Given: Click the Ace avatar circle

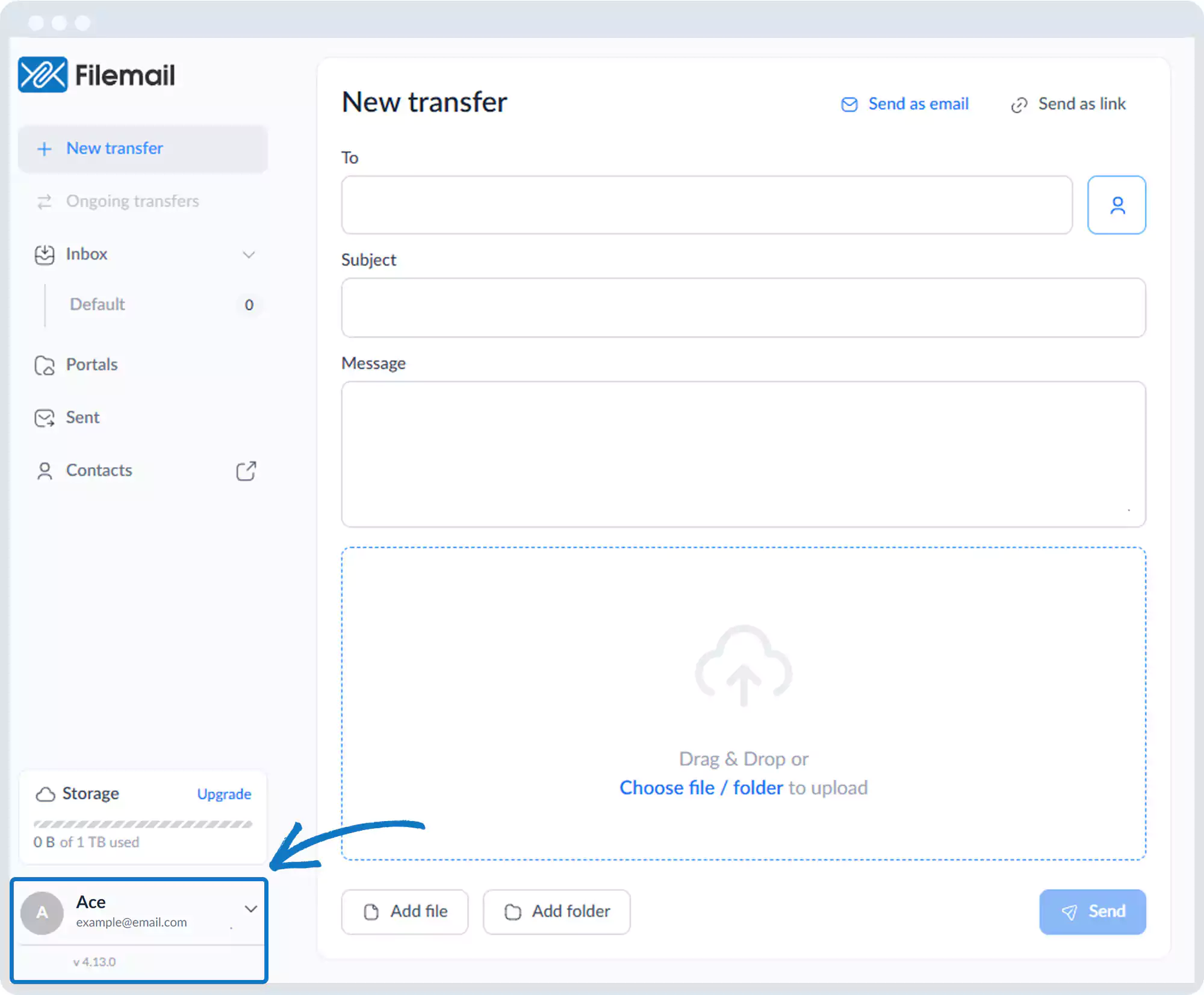Looking at the screenshot, I should point(42,913).
